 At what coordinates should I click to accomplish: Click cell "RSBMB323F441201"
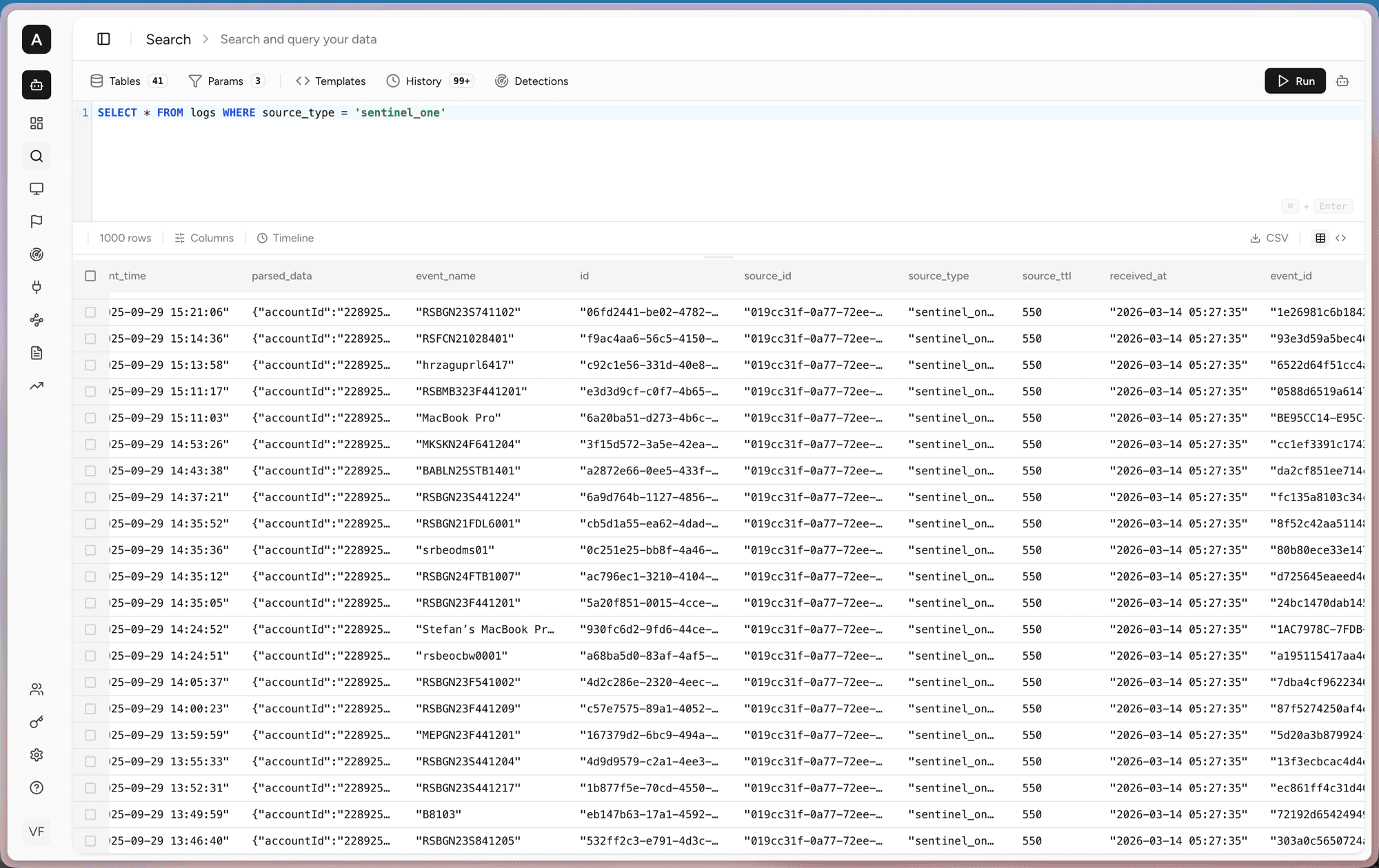tap(472, 392)
